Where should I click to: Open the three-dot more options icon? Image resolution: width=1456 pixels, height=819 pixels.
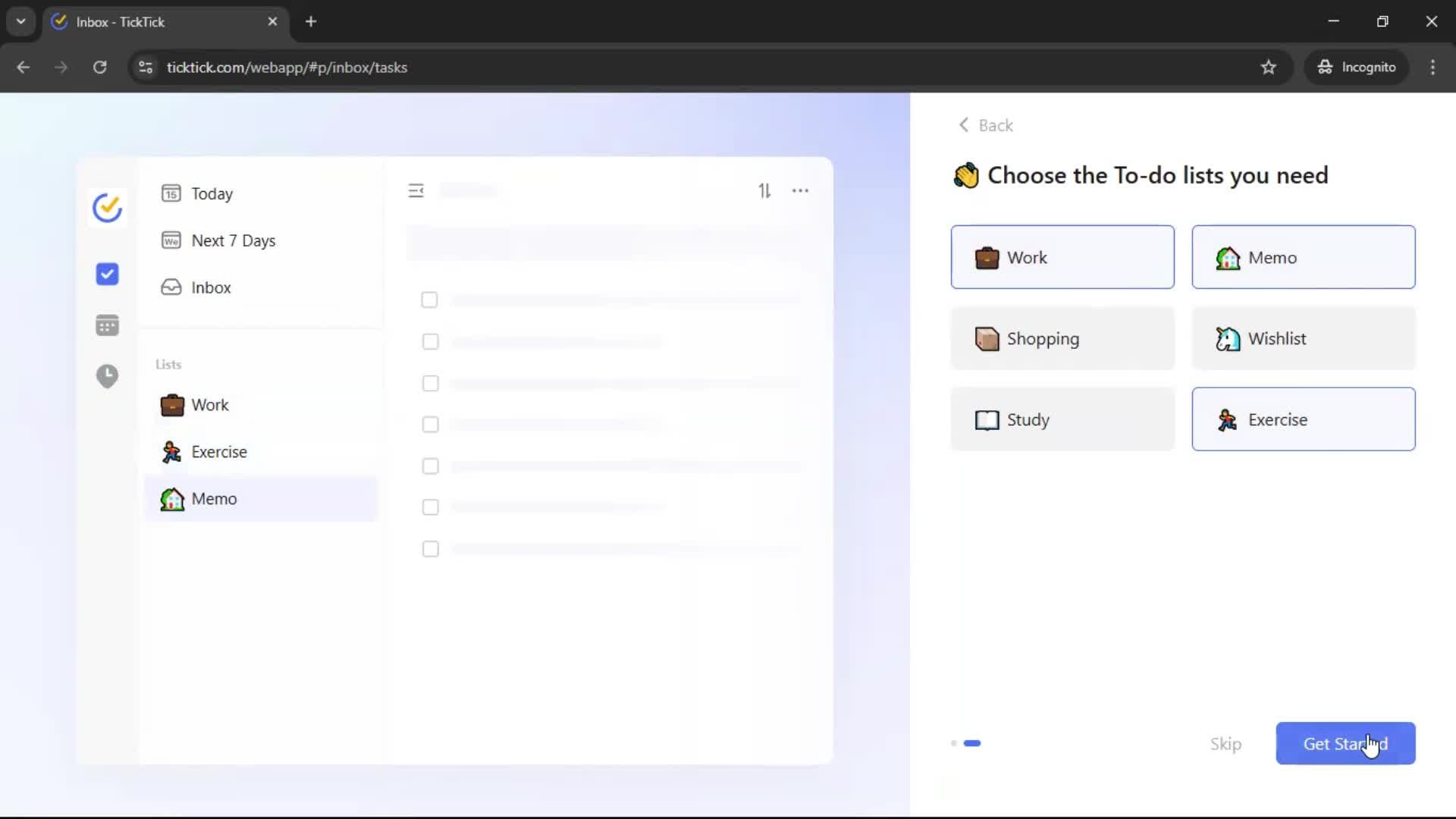click(800, 191)
